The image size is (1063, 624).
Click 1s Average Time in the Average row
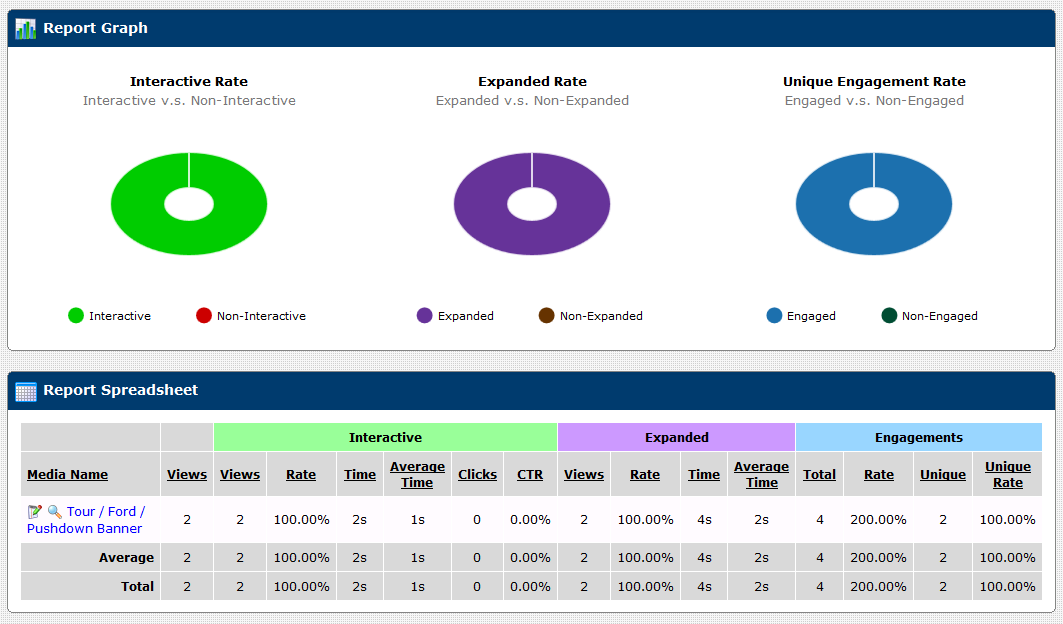pyautogui.click(x=418, y=558)
